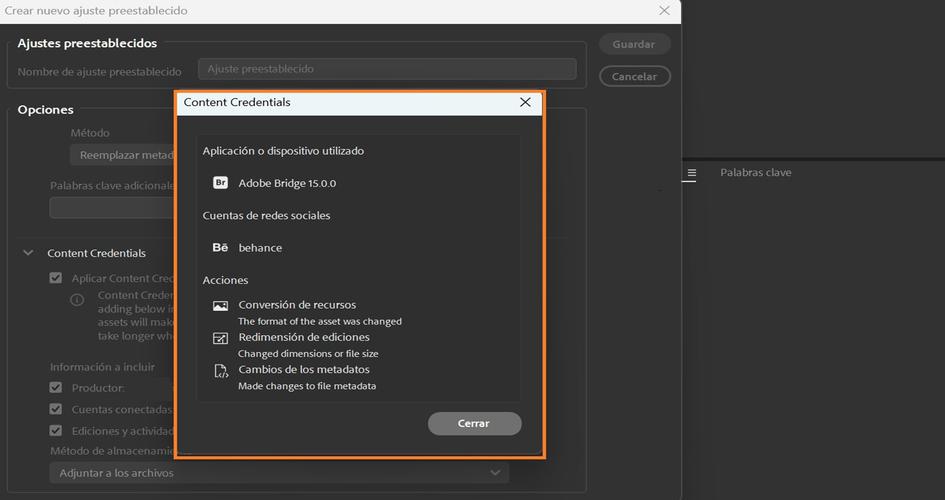
Task: Click the Adobe Bridge Br icon
Action: click(x=220, y=183)
